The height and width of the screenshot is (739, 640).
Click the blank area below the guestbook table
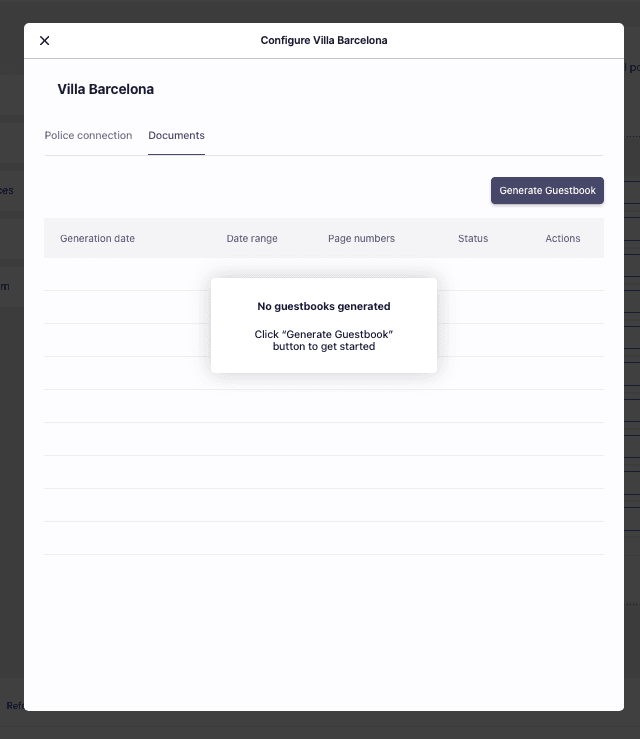coord(324,630)
